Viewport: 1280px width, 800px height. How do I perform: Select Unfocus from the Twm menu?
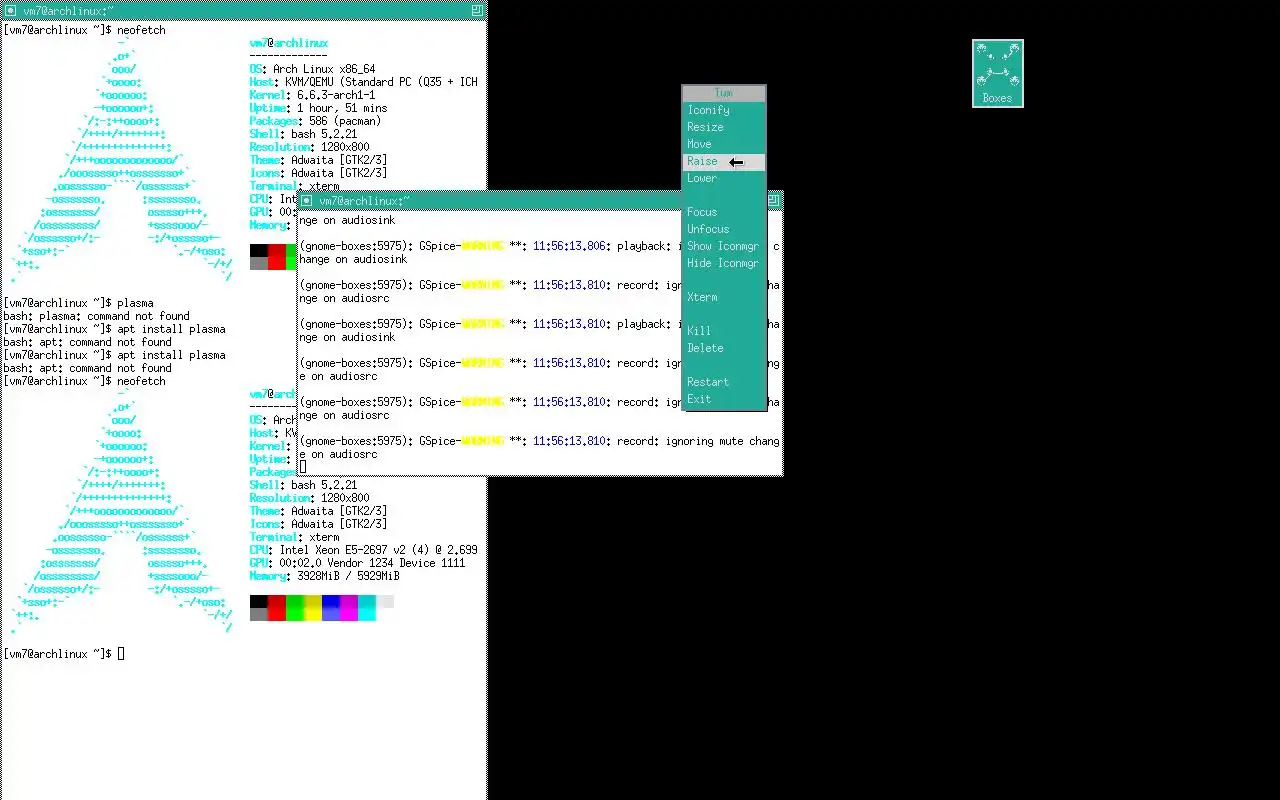point(724,230)
